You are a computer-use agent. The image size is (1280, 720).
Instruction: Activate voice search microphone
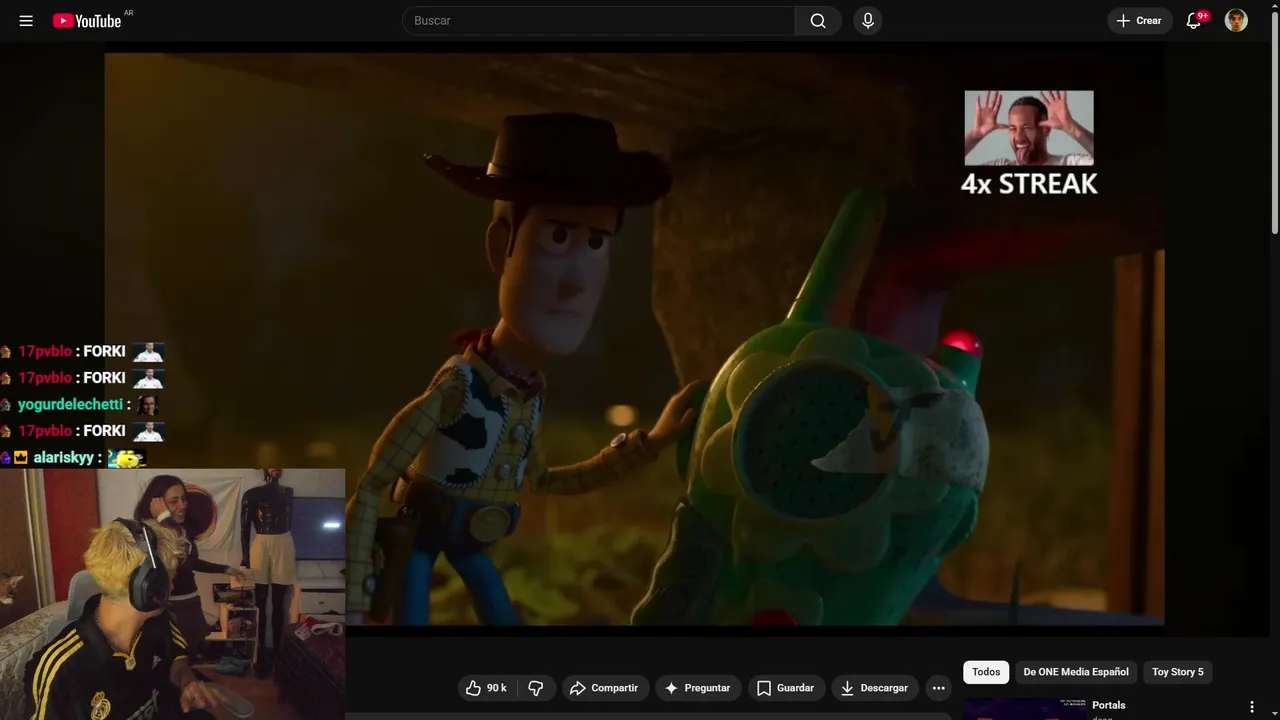[x=868, y=21]
